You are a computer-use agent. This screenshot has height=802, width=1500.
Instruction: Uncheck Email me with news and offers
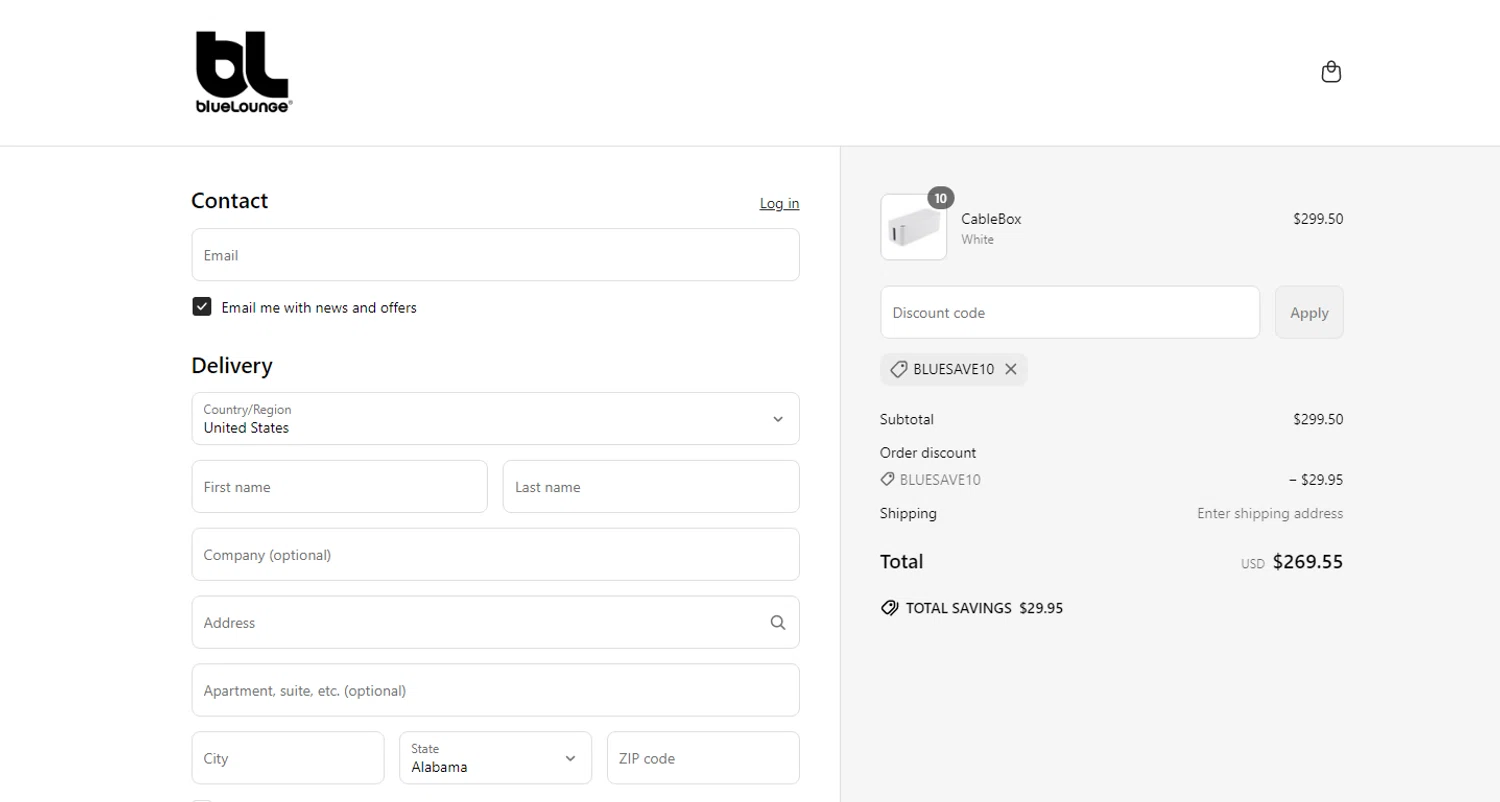(202, 306)
